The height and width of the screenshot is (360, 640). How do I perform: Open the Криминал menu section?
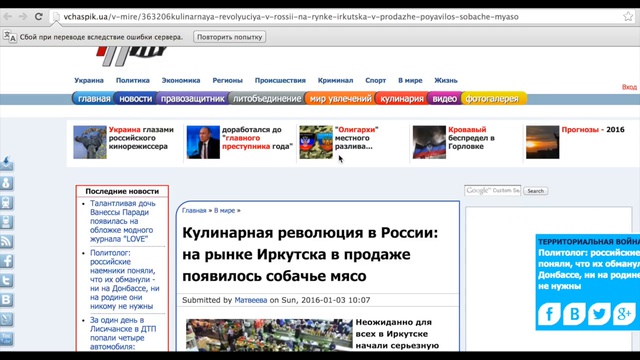(x=336, y=80)
